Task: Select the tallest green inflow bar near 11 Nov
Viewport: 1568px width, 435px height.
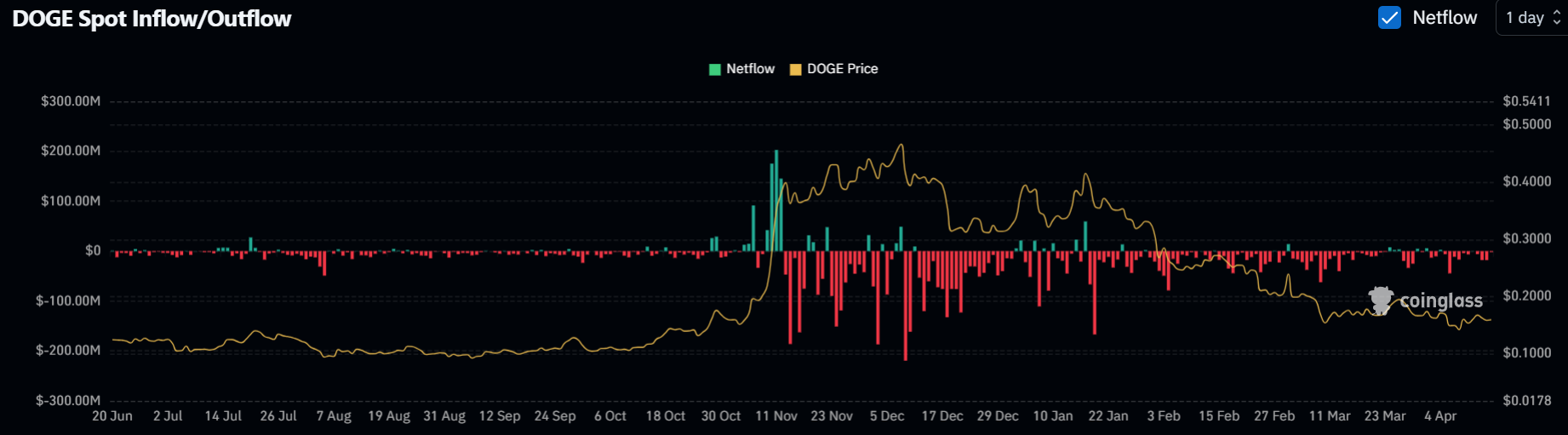Action: [x=776, y=200]
